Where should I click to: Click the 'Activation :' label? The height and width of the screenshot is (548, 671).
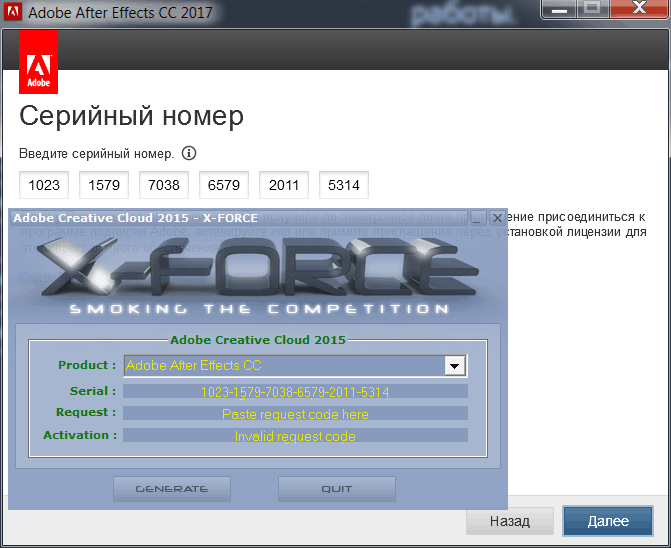coord(80,435)
